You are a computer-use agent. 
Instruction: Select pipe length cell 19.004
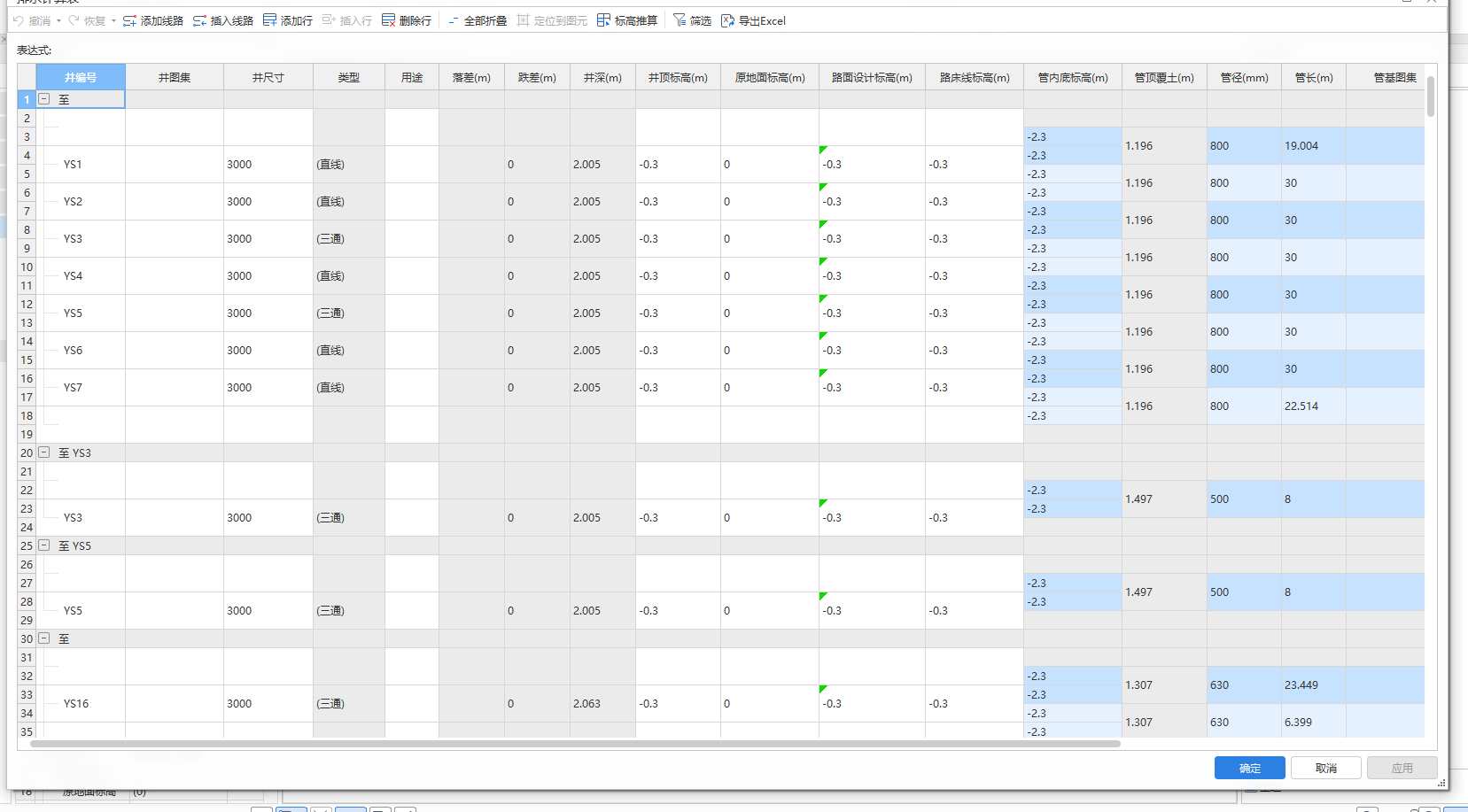pyautogui.click(x=1314, y=146)
